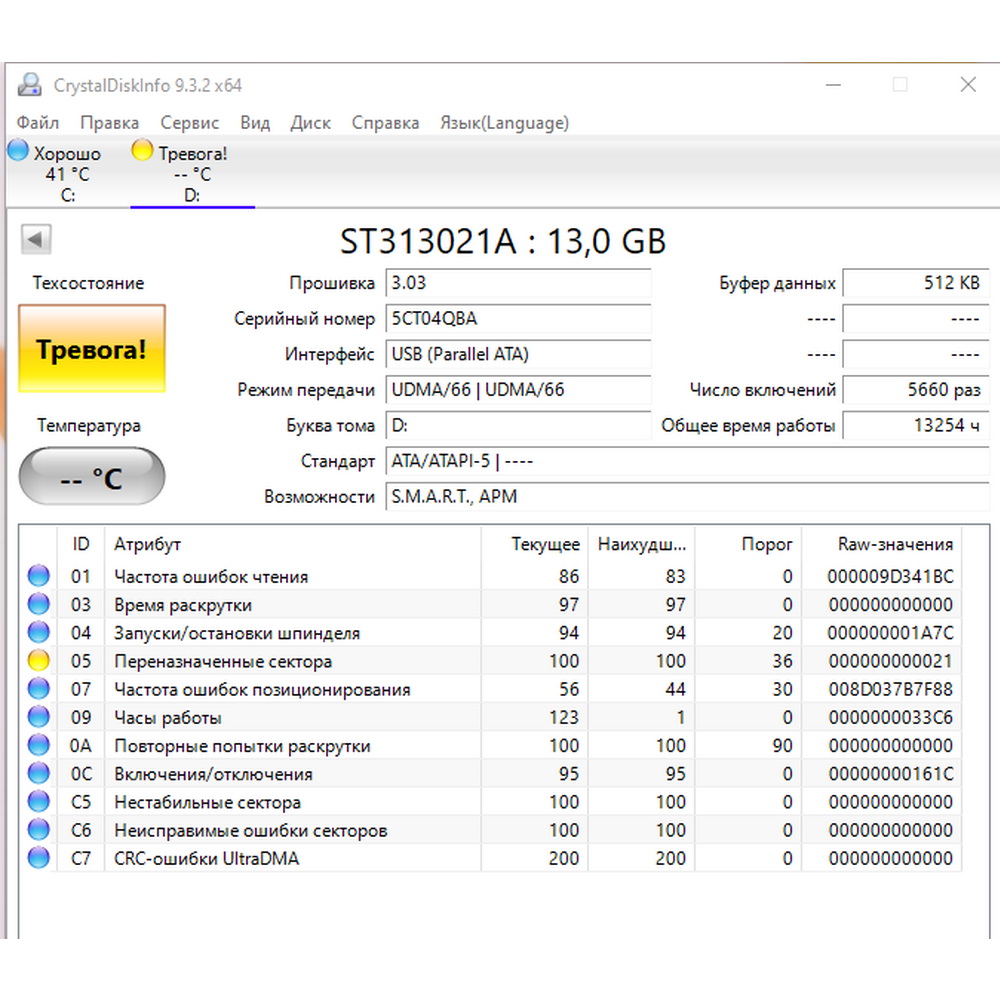Click the blue status orb for drive C:

point(18,151)
